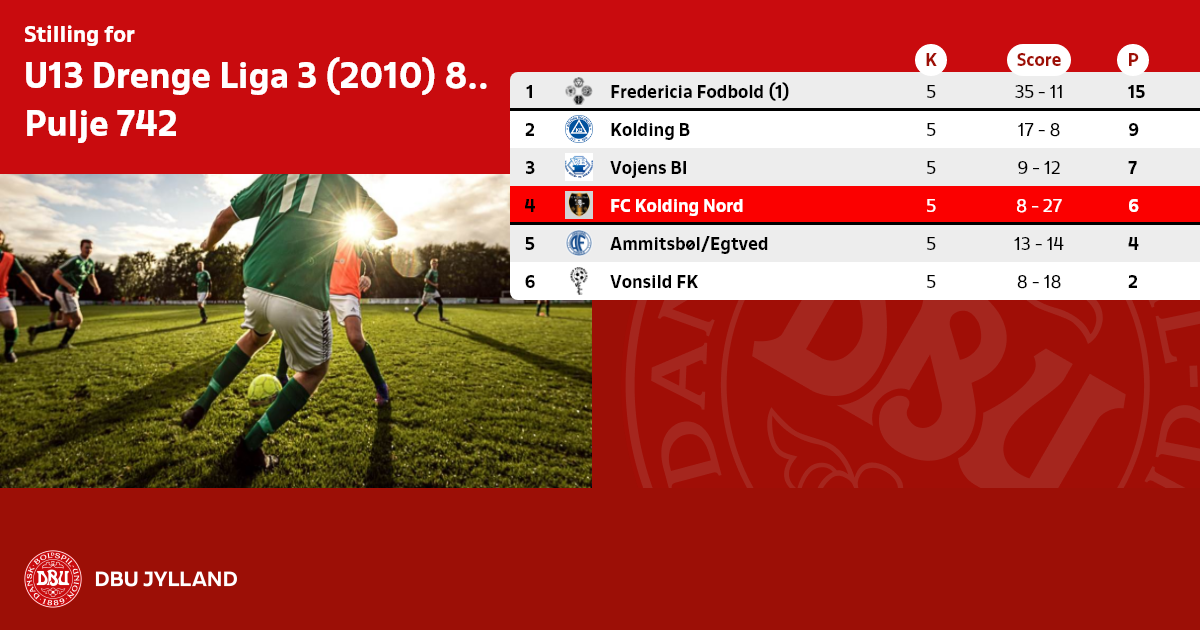The height and width of the screenshot is (630, 1200).
Task: Click Fredericia's 35 - 11 score
Action: 1039,92
